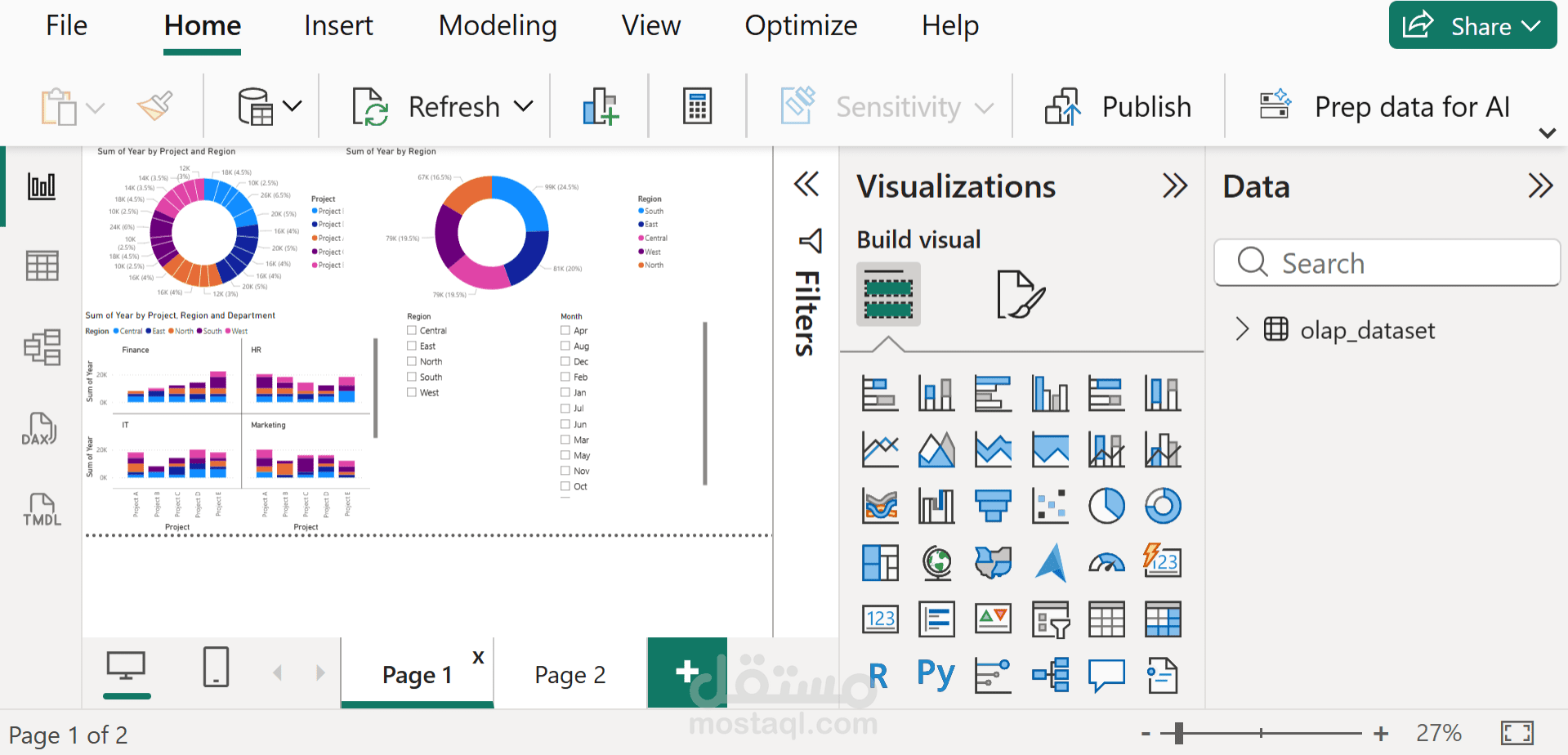Screen dimensions: 1568x755
Task: Check the Central region slicer box
Action: point(412,331)
